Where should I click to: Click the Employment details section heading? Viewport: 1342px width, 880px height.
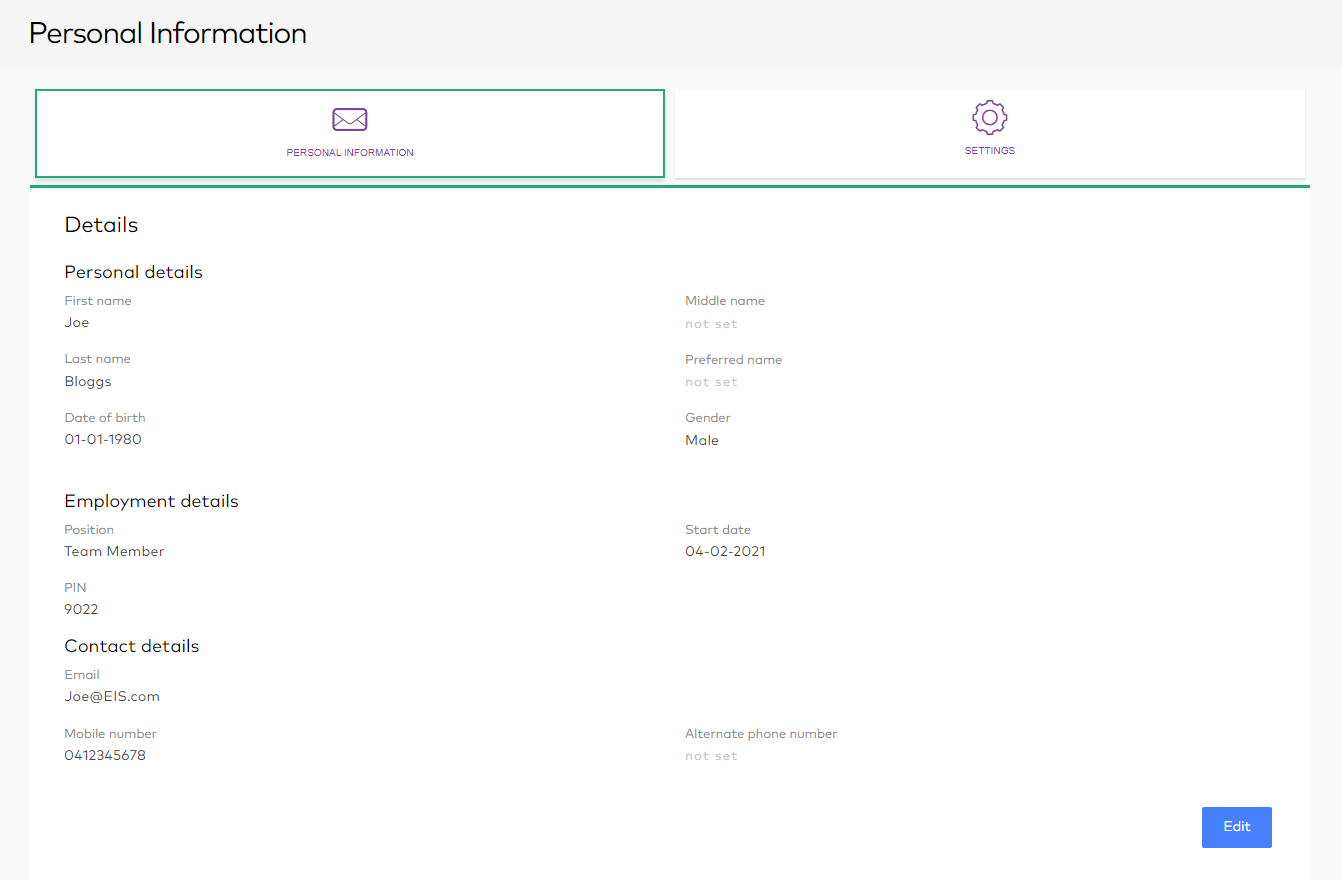[151, 502]
